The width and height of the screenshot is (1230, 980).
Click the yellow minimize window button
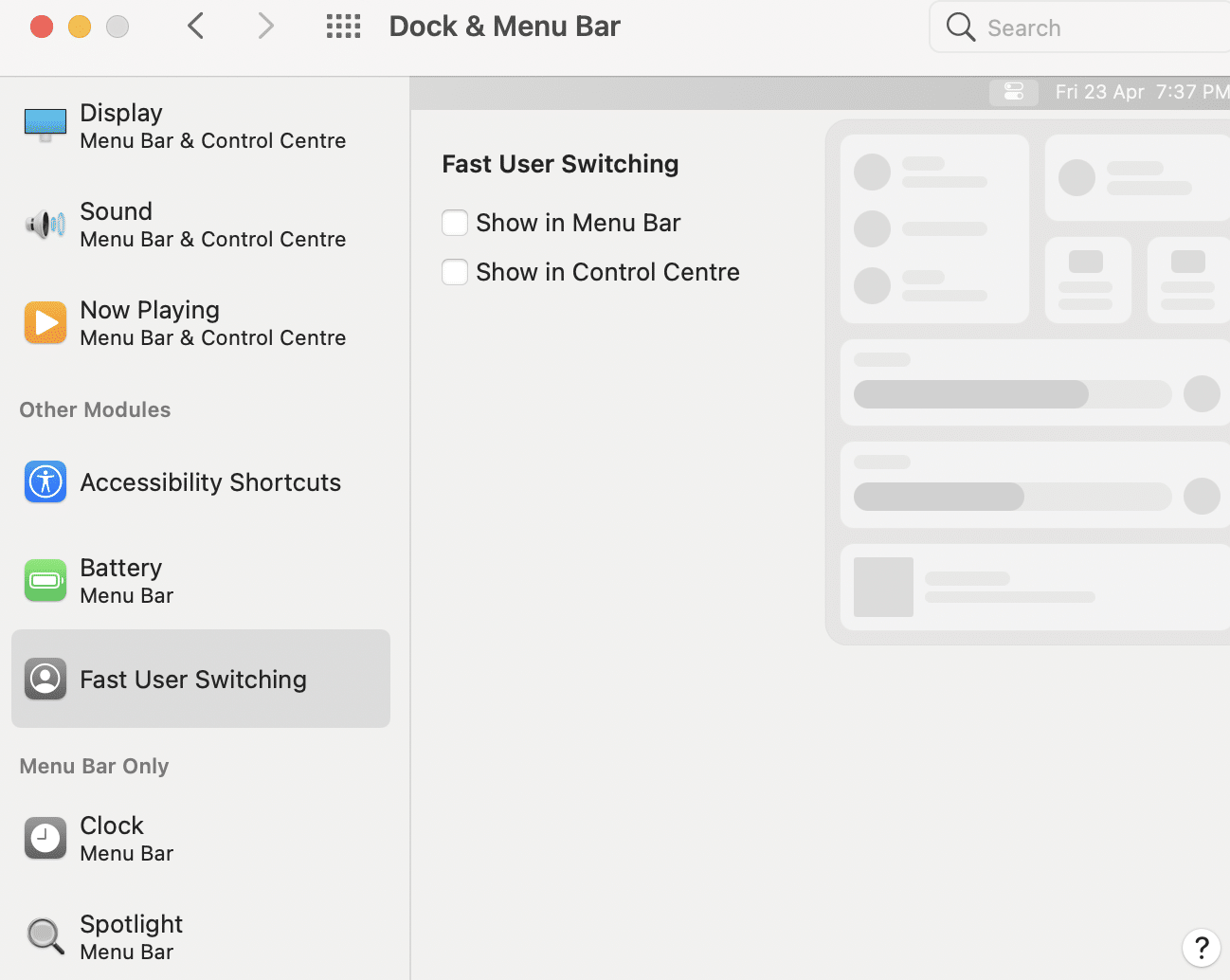80,27
